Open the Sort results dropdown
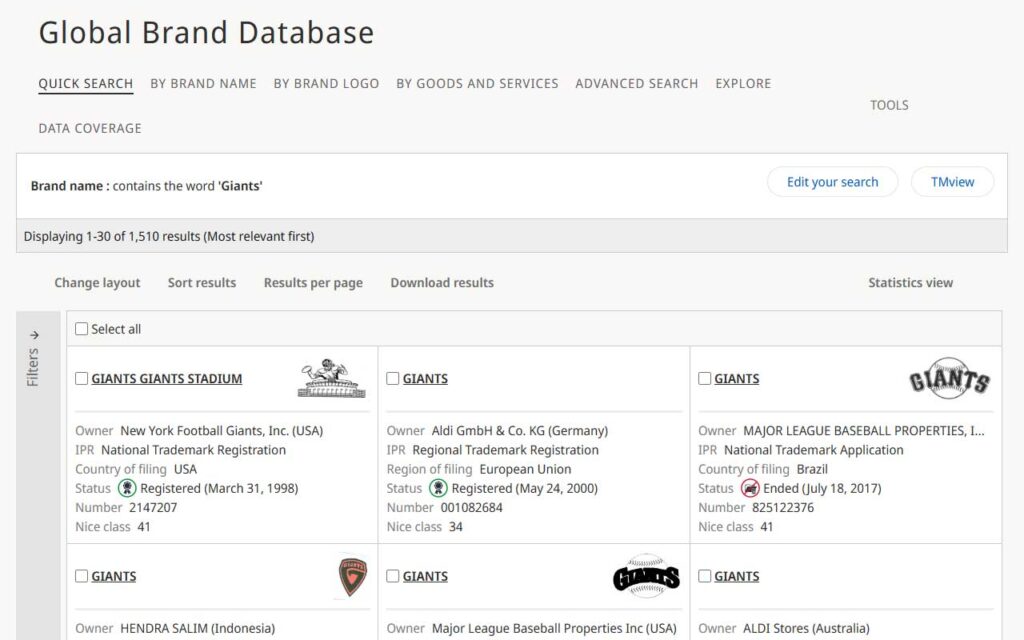 click(202, 283)
